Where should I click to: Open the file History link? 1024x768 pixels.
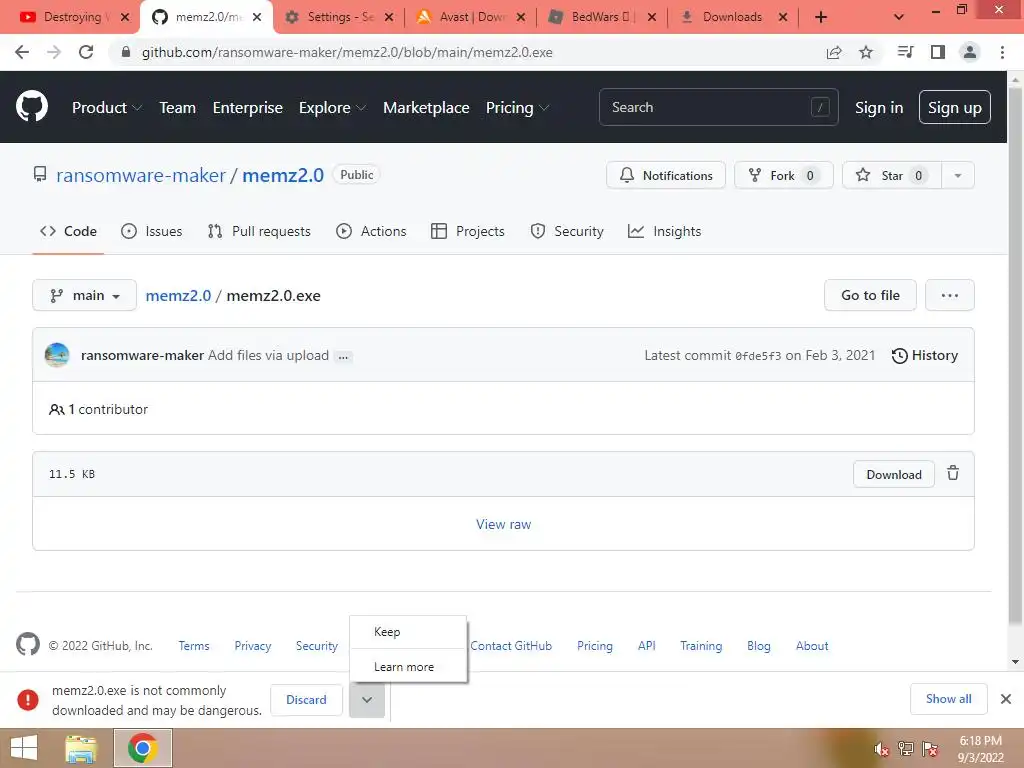coord(925,355)
